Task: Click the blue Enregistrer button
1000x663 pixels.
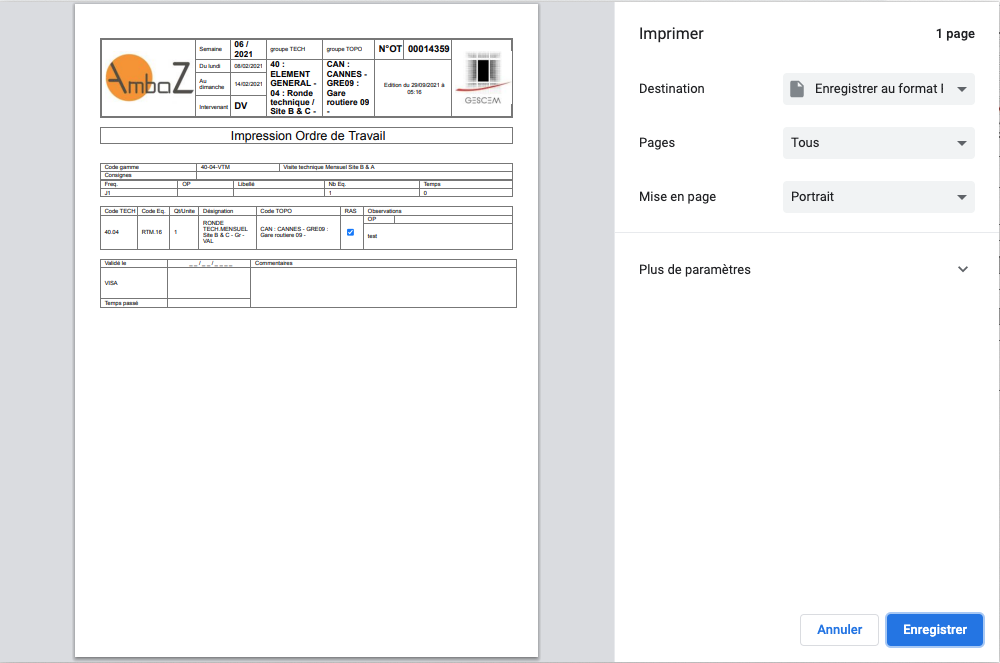Action: 935,630
